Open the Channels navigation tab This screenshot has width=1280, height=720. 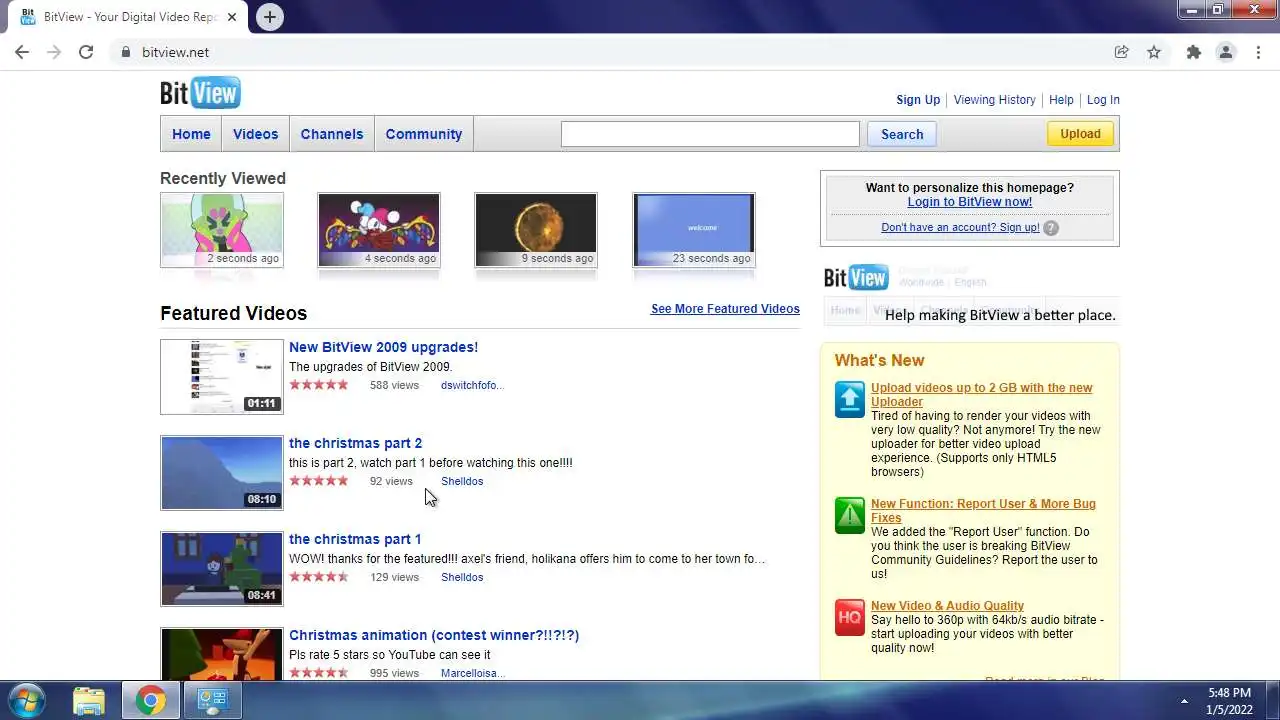(332, 134)
